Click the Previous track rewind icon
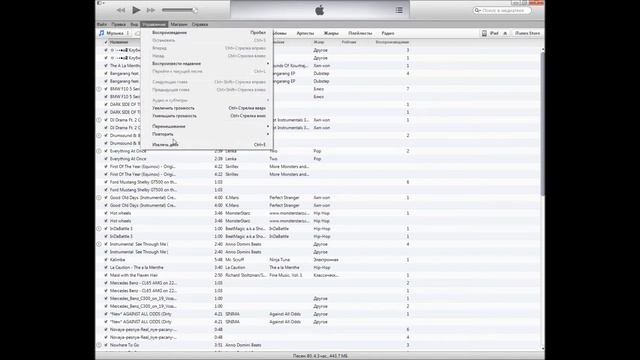This screenshot has width=640, height=360. point(121,10)
